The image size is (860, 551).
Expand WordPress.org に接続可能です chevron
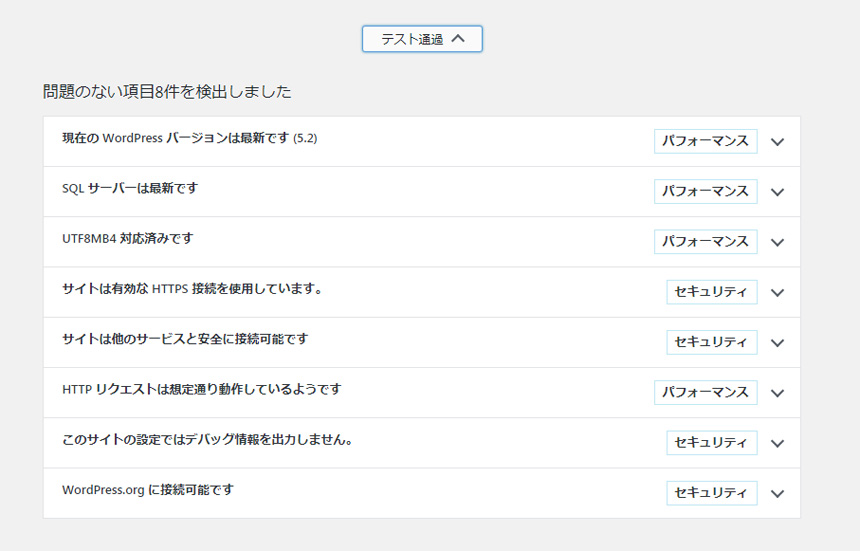pyautogui.click(x=777, y=494)
